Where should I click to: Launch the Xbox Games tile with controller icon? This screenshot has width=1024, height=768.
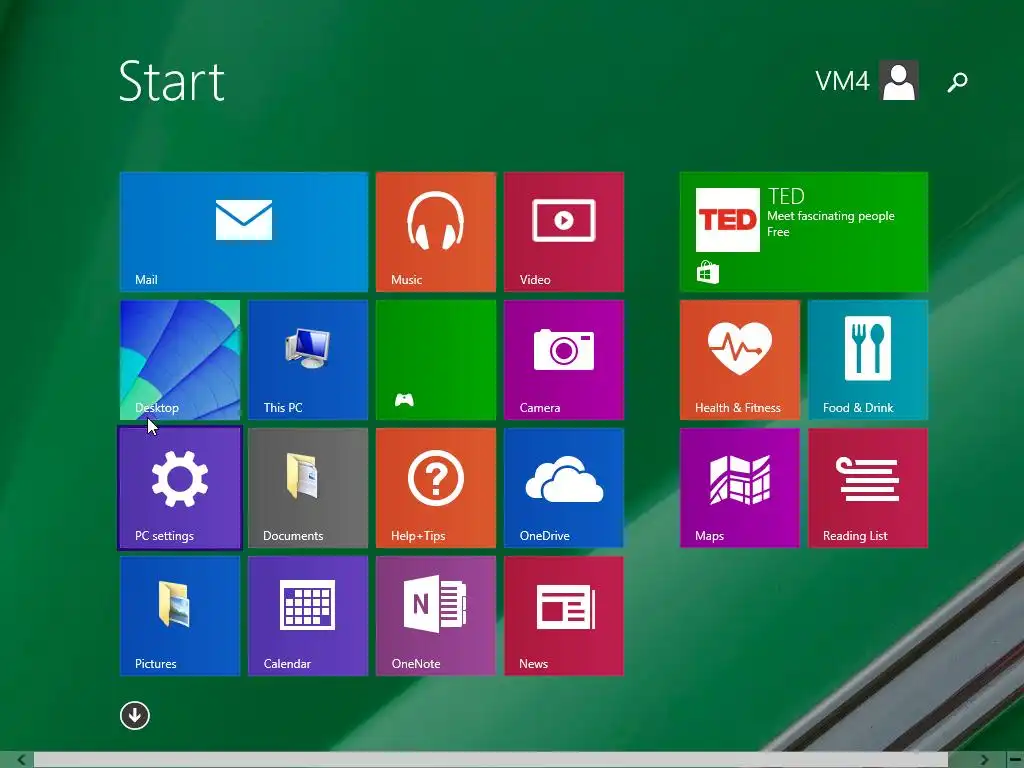tap(436, 360)
